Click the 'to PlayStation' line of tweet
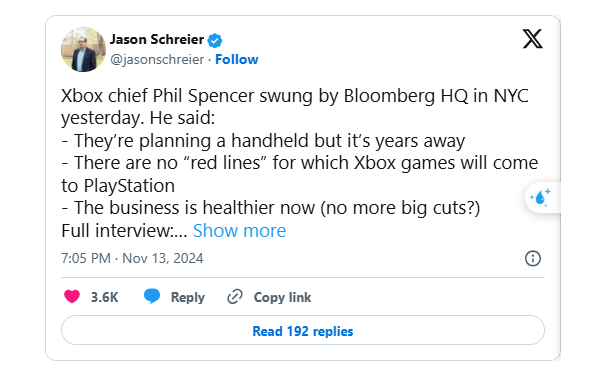601x377 pixels. 118,186
